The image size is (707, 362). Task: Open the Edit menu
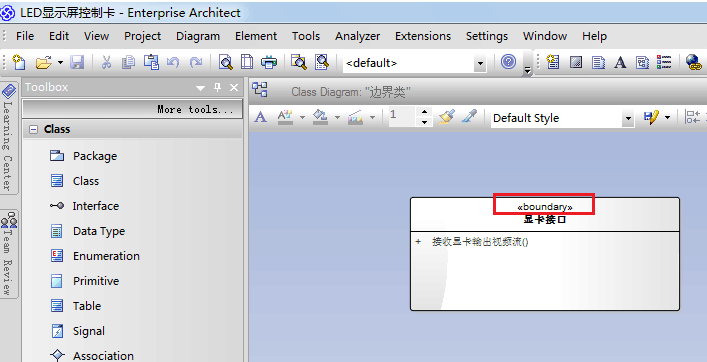[x=59, y=36]
